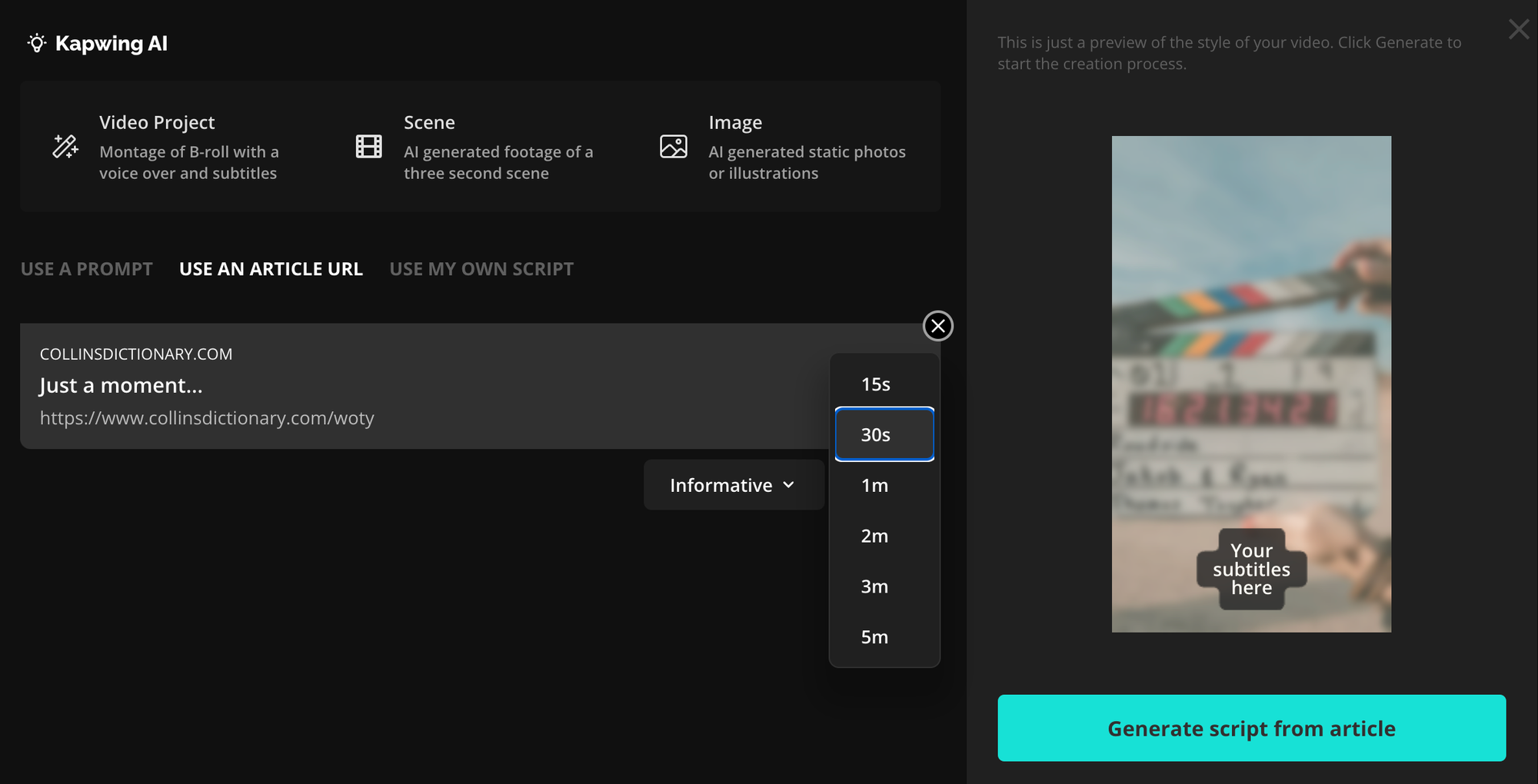Switch to the USE A PROMPT tab

click(86, 268)
